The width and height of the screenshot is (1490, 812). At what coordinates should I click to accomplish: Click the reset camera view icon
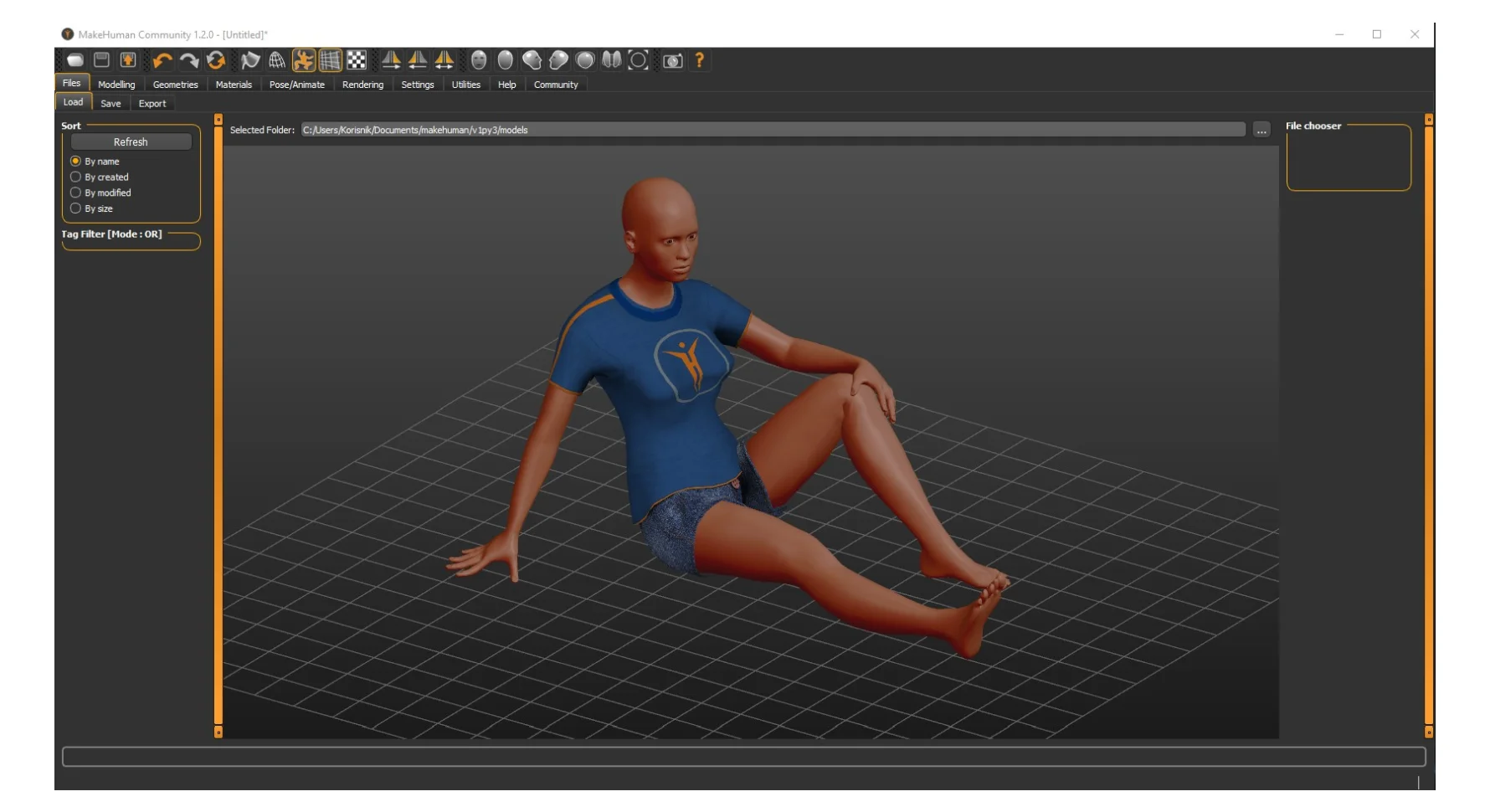tap(638, 60)
